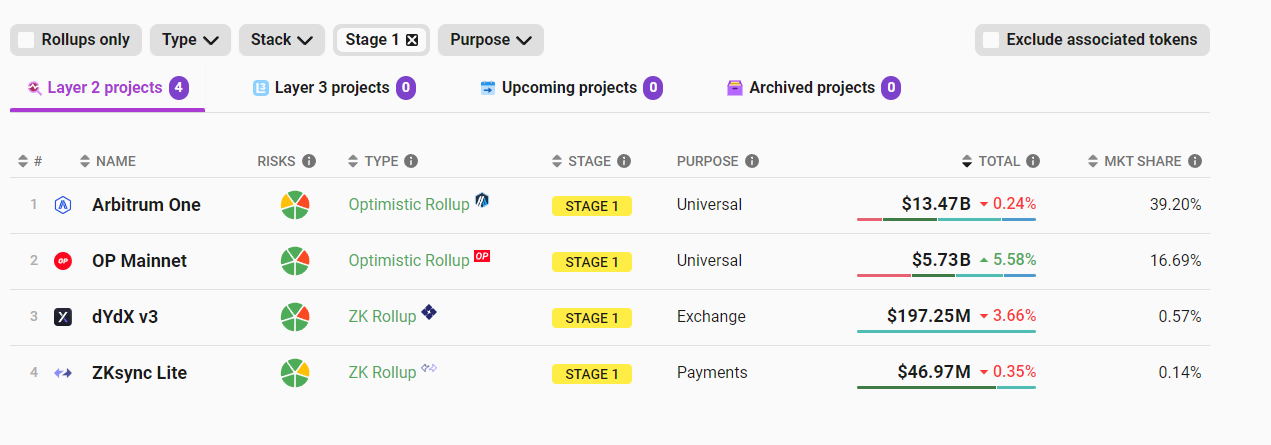Click the Arbitrum One TVL breakdown bar

pyautogui.click(x=946, y=219)
